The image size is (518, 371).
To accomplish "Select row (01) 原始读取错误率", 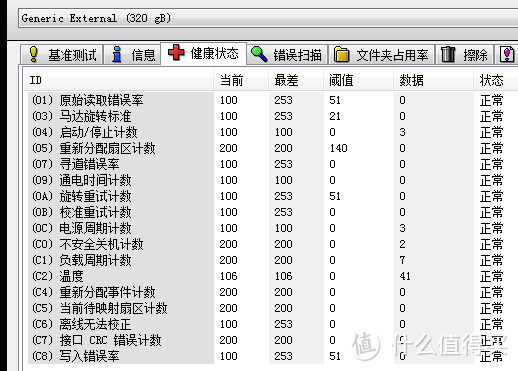I will 272,100.
